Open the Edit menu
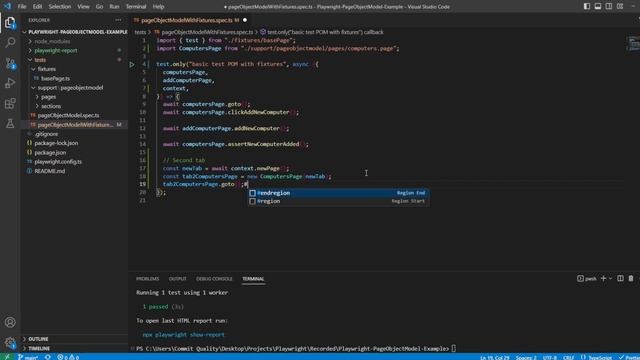 coord(38,7)
